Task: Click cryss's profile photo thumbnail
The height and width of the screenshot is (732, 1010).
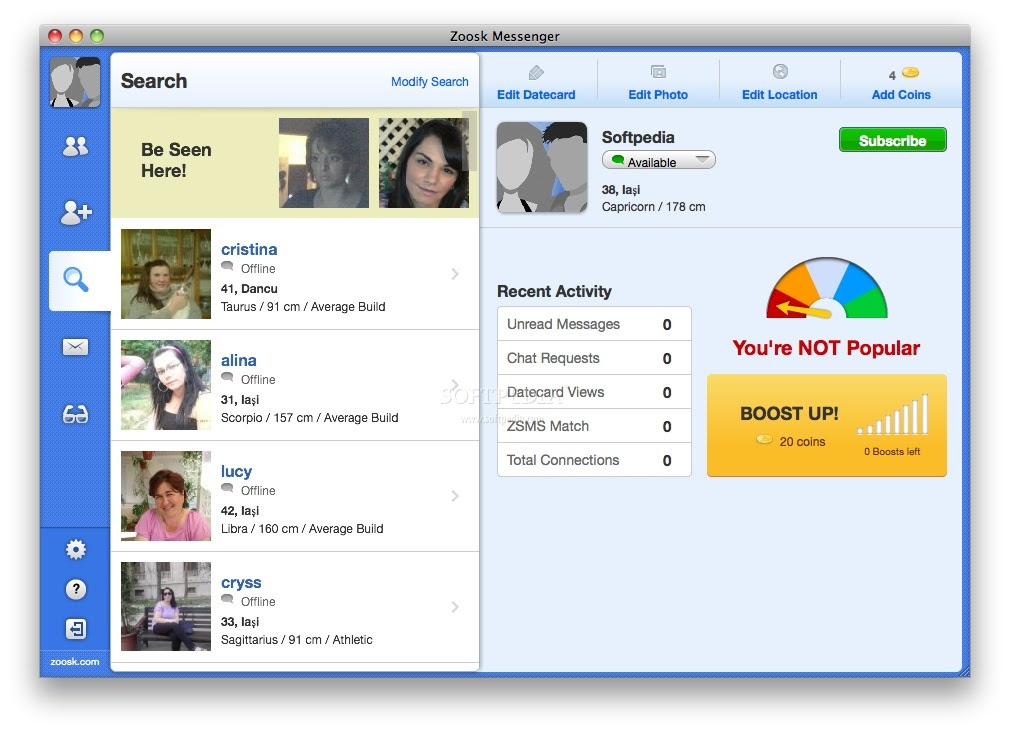Action: [x=166, y=606]
